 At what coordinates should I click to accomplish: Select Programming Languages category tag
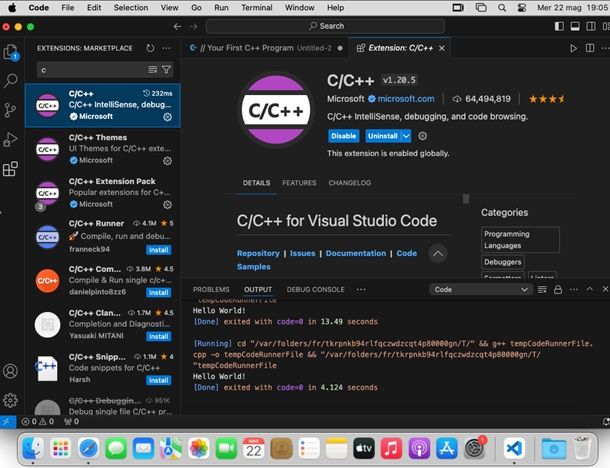(x=520, y=240)
